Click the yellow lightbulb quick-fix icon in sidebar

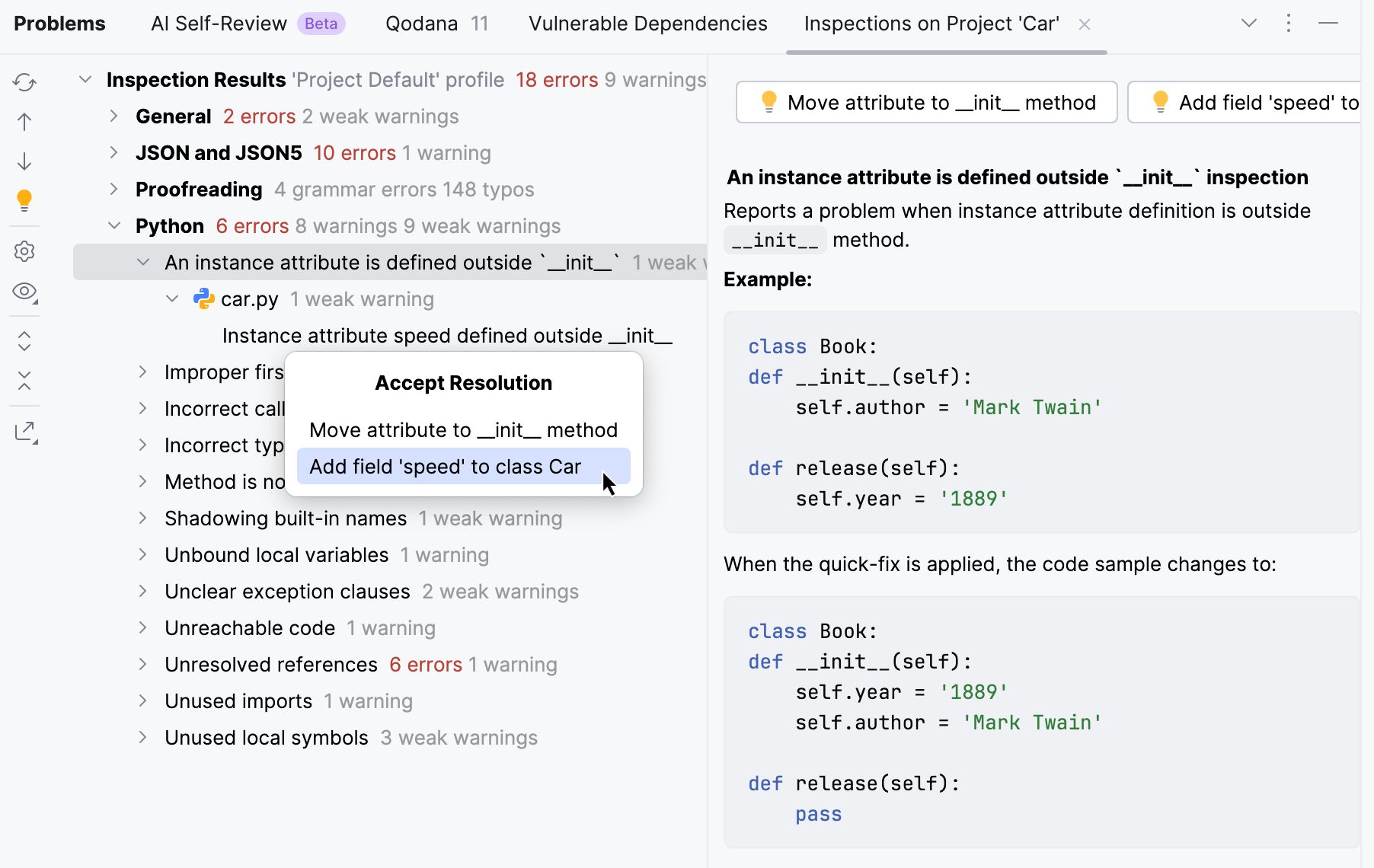[x=24, y=200]
